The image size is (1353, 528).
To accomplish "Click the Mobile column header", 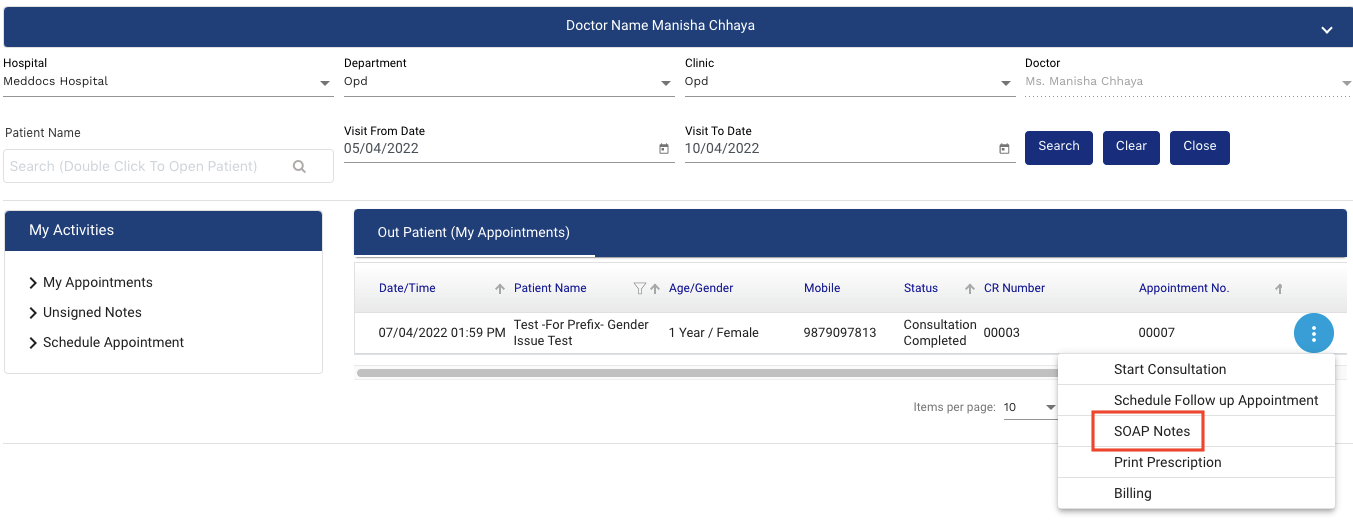I will pyautogui.click(x=822, y=288).
